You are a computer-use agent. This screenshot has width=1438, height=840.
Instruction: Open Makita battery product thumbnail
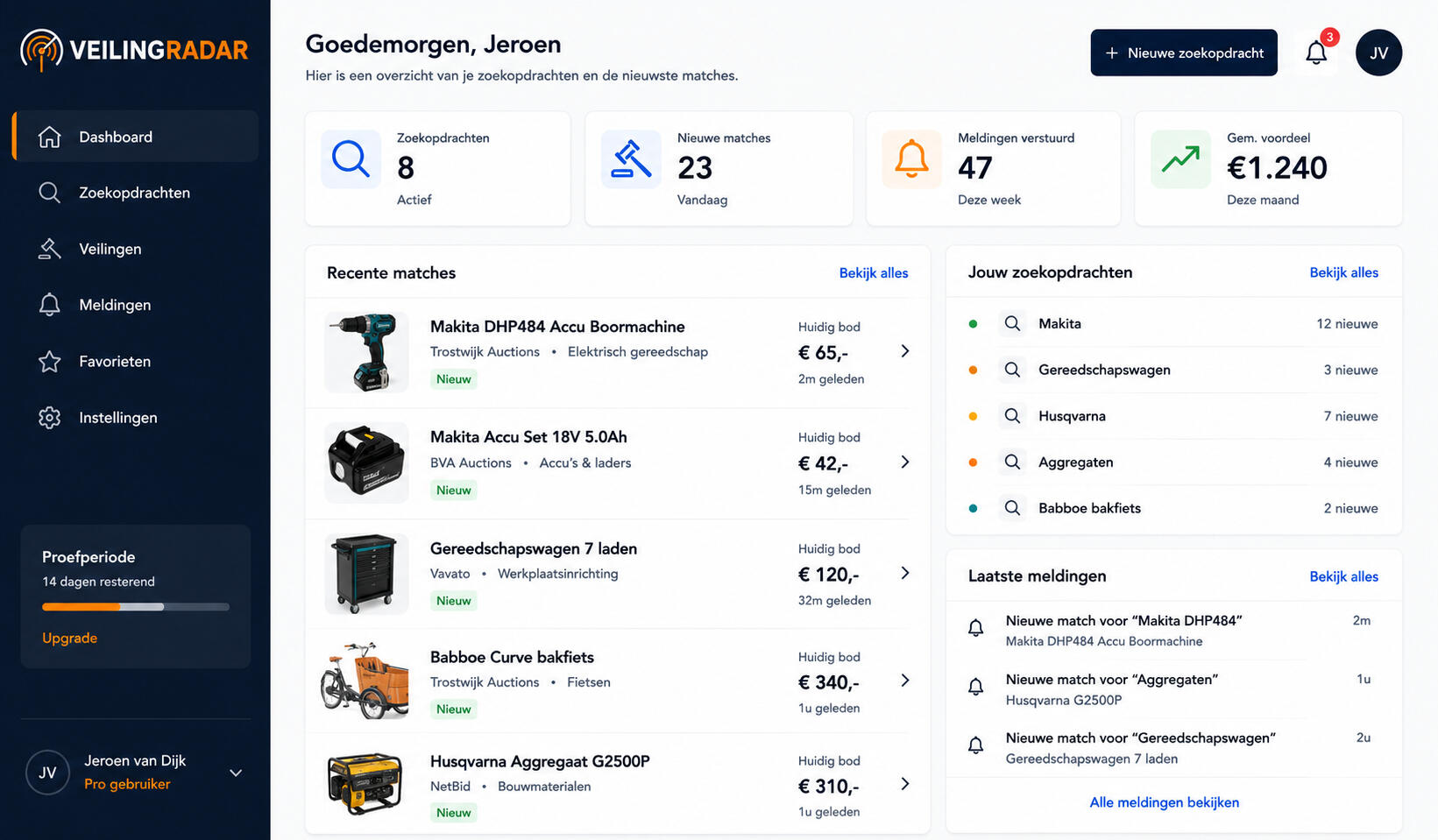[x=366, y=462]
